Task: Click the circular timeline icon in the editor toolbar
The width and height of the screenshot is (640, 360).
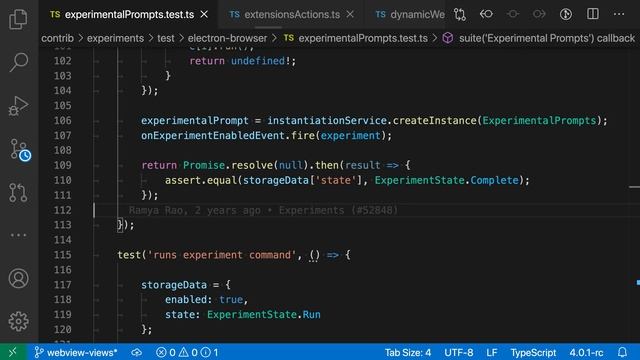Action: point(566,14)
